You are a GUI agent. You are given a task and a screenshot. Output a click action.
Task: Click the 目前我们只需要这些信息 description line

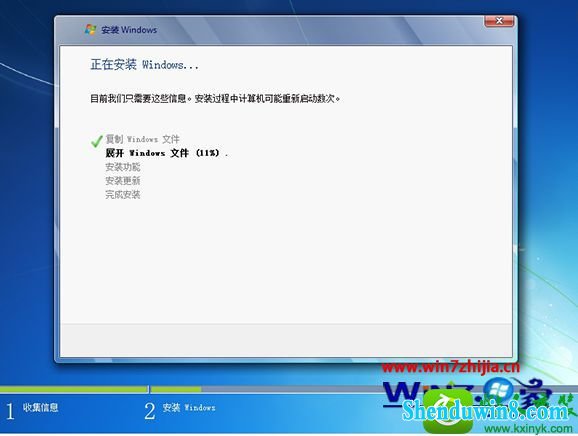click(215, 98)
